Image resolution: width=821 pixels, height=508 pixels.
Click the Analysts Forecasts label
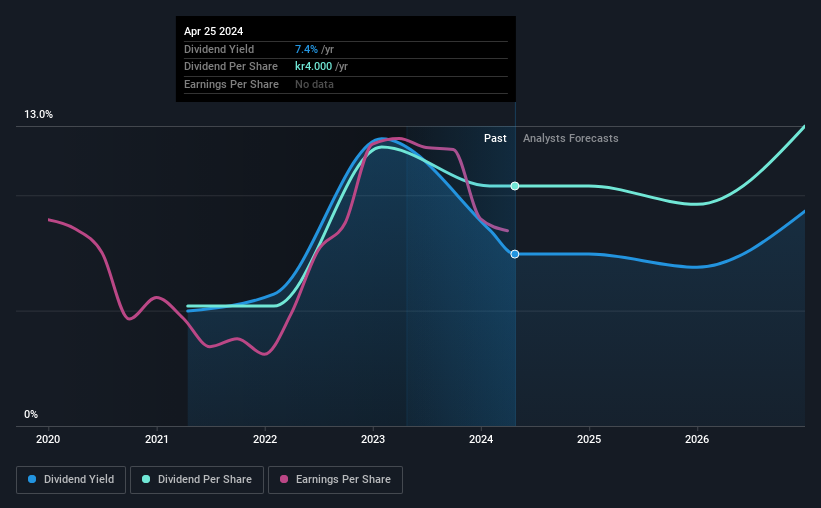pos(571,138)
